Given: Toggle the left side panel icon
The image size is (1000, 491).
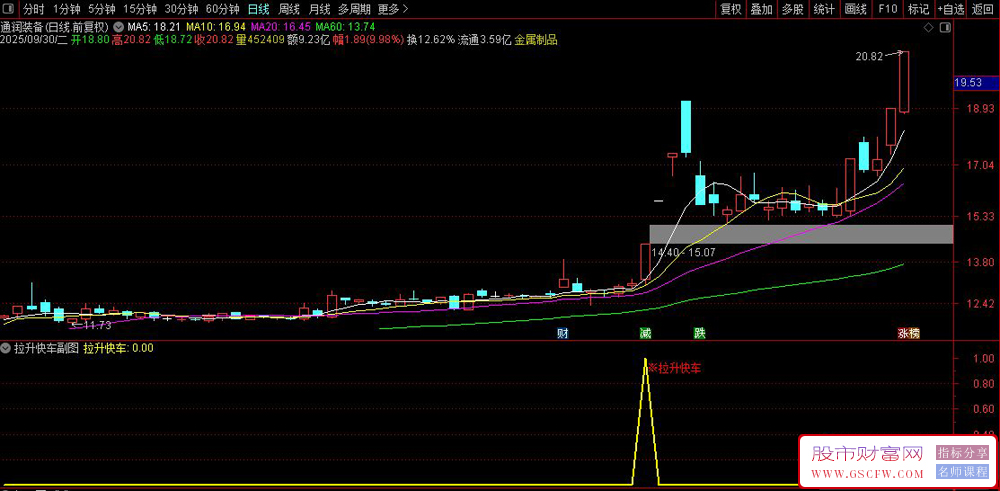Looking at the screenshot, I should pyautogui.click(x=8, y=9).
